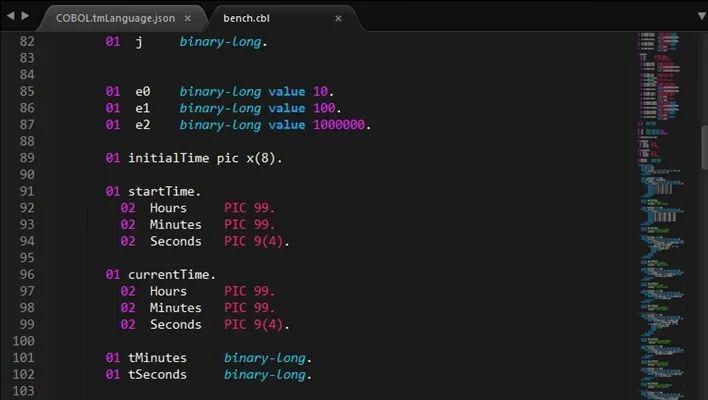Click 'PIC 99' on line 92

click(x=247, y=208)
